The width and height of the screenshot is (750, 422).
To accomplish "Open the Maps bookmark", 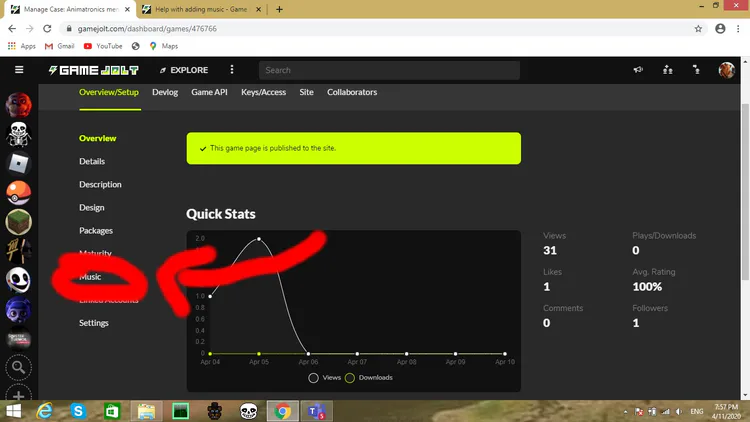I will pyautogui.click(x=164, y=46).
